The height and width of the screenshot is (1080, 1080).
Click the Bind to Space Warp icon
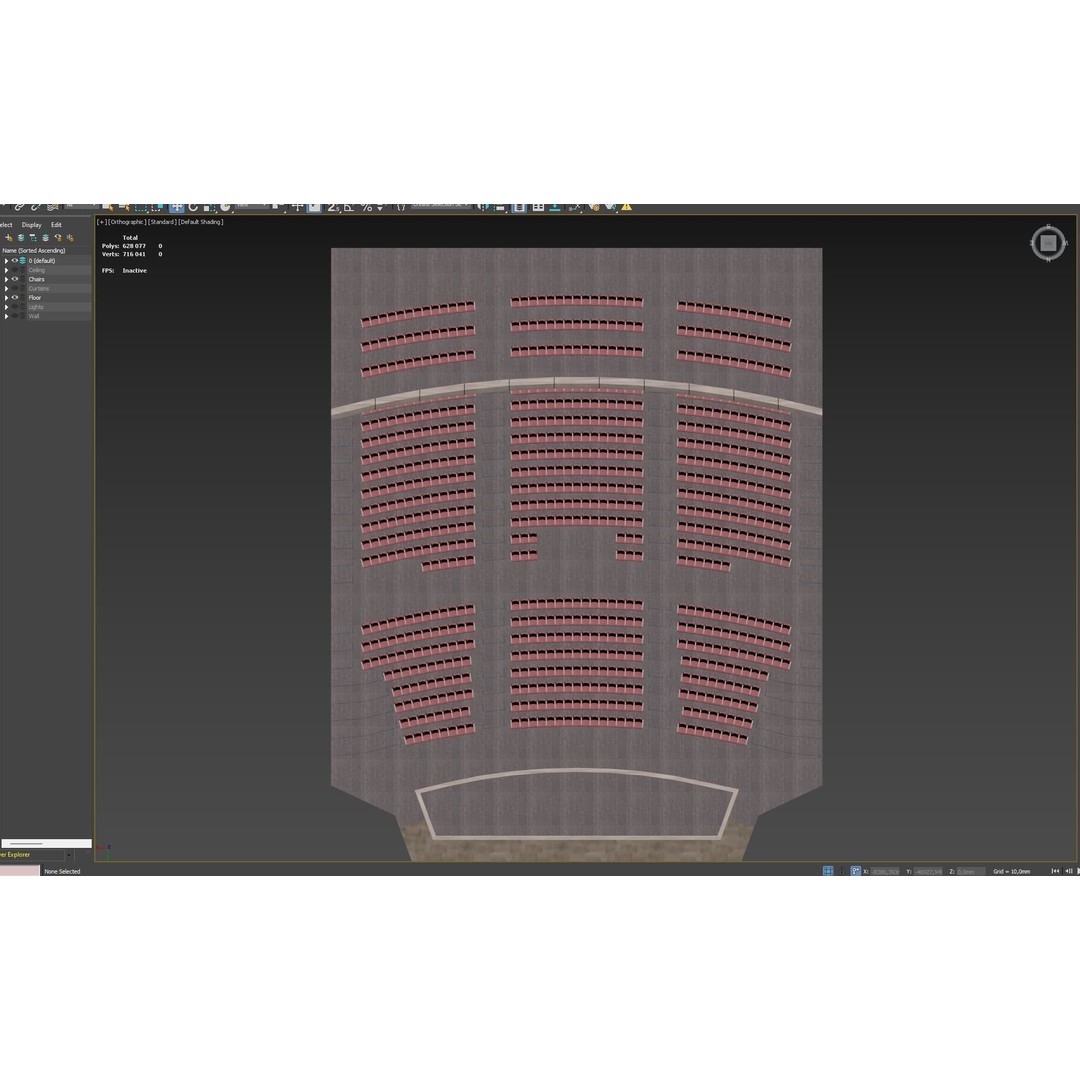point(52,207)
